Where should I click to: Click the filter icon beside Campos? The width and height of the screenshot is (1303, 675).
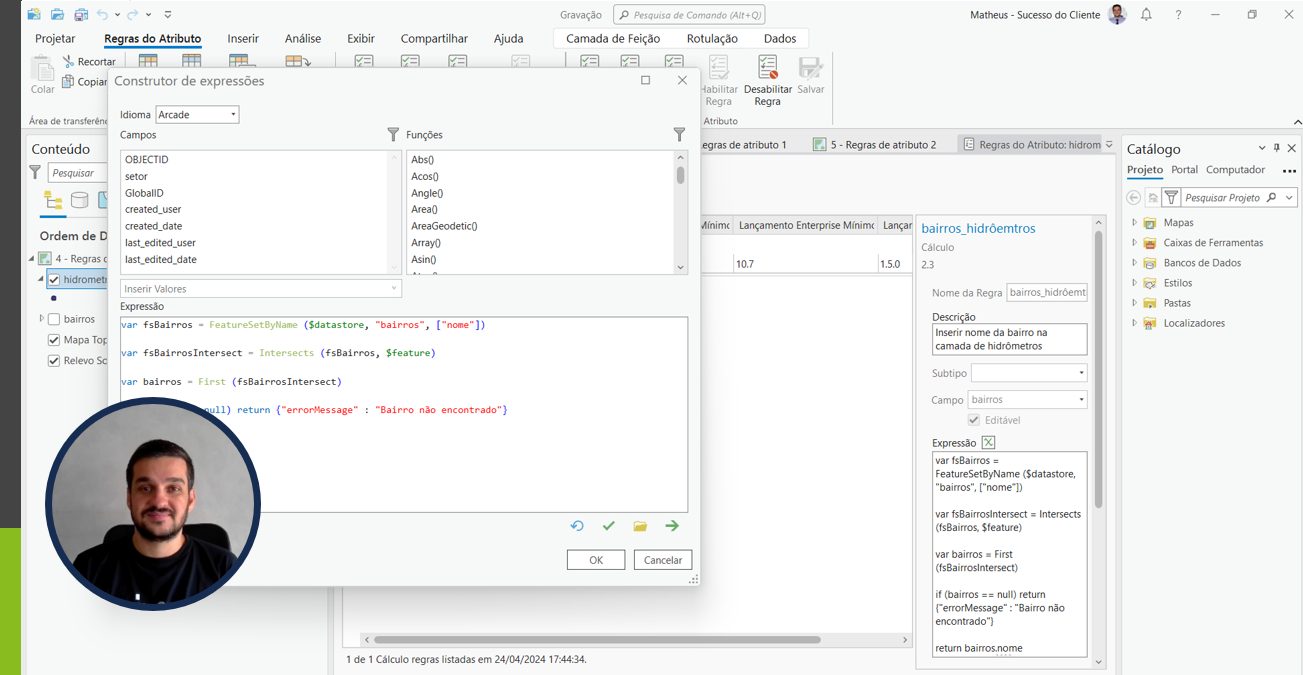[393, 134]
